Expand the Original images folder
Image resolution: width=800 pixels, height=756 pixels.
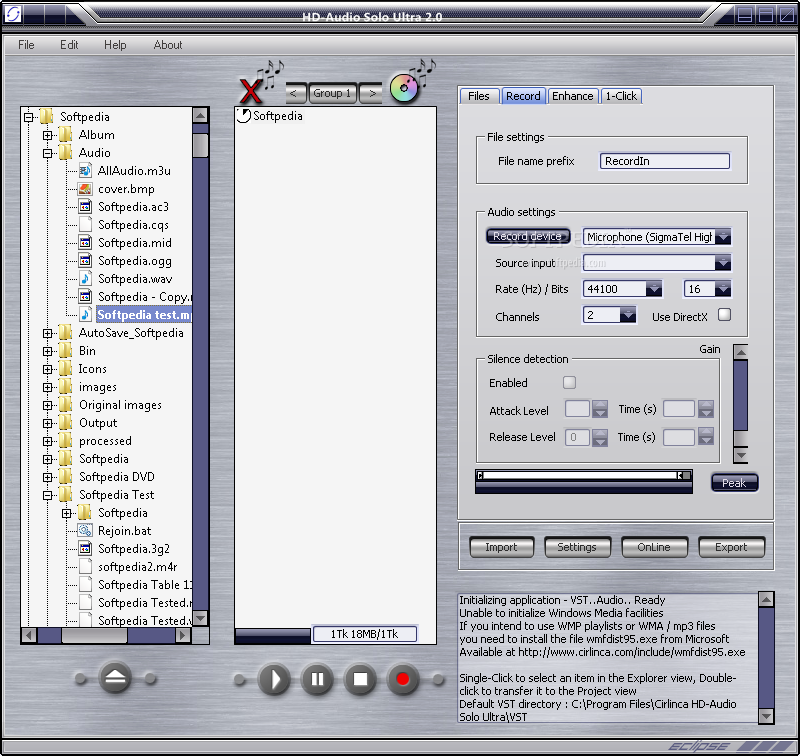coord(47,405)
